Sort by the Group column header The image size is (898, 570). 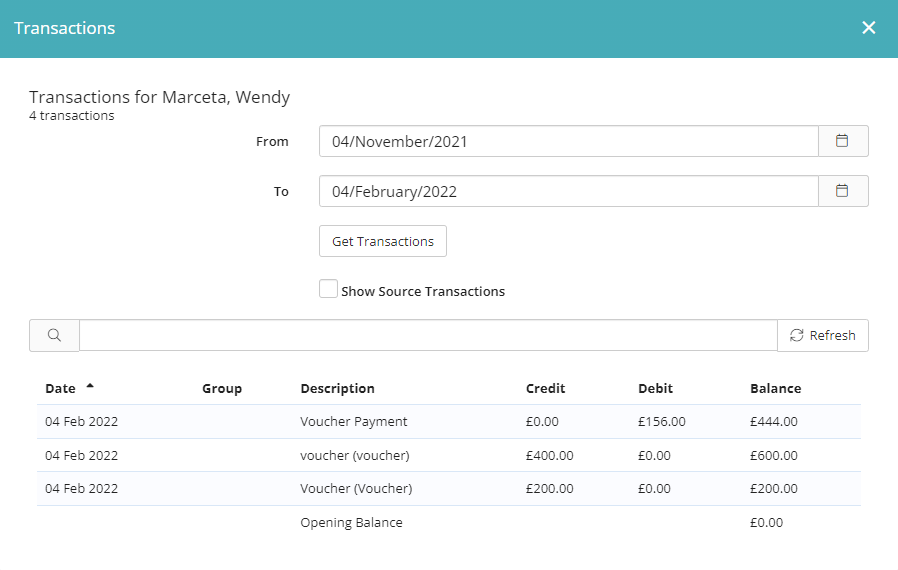[x=222, y=389]
